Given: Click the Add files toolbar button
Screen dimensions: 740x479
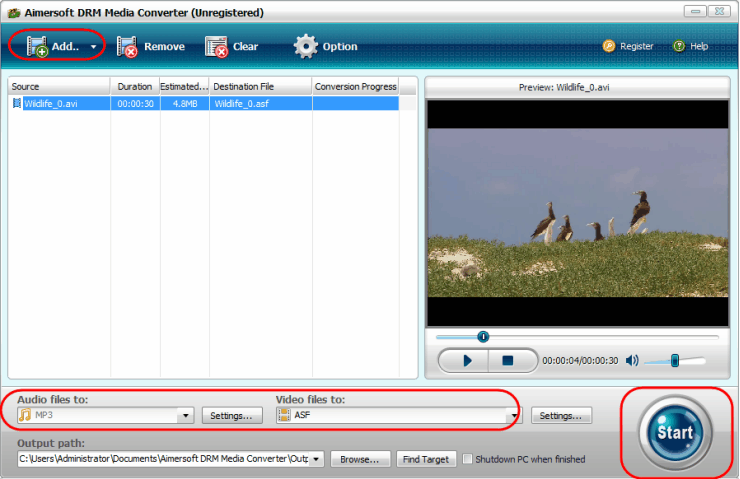Looking at the screenshot, I should click(x=53, y=46).
